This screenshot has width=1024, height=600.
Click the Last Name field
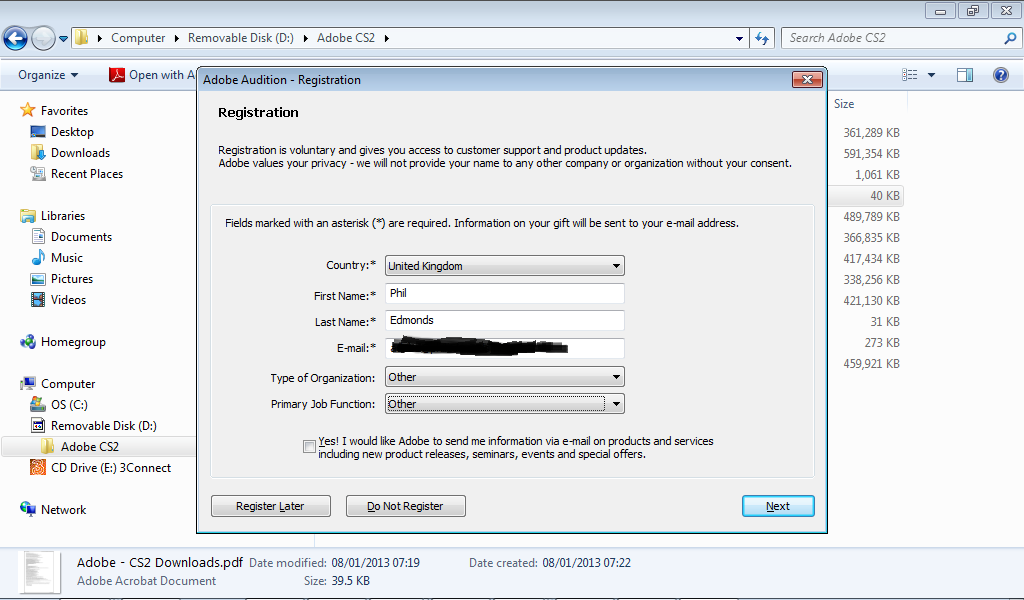pyautogui.click(x=505, y=321)
